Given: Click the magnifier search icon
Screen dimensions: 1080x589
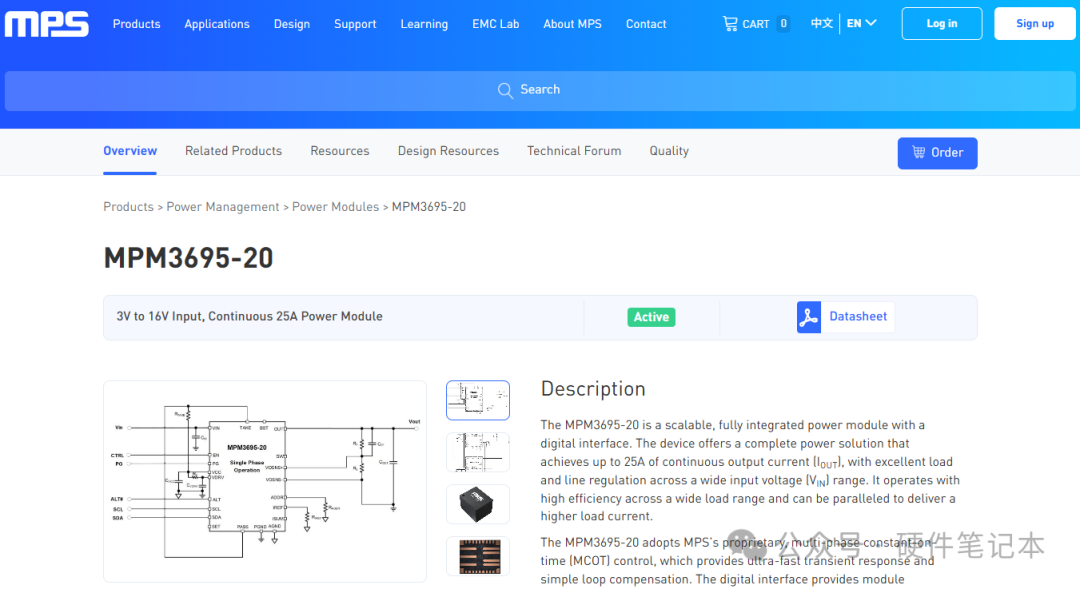Looking at the screenshot, I should tap(505, 90).
